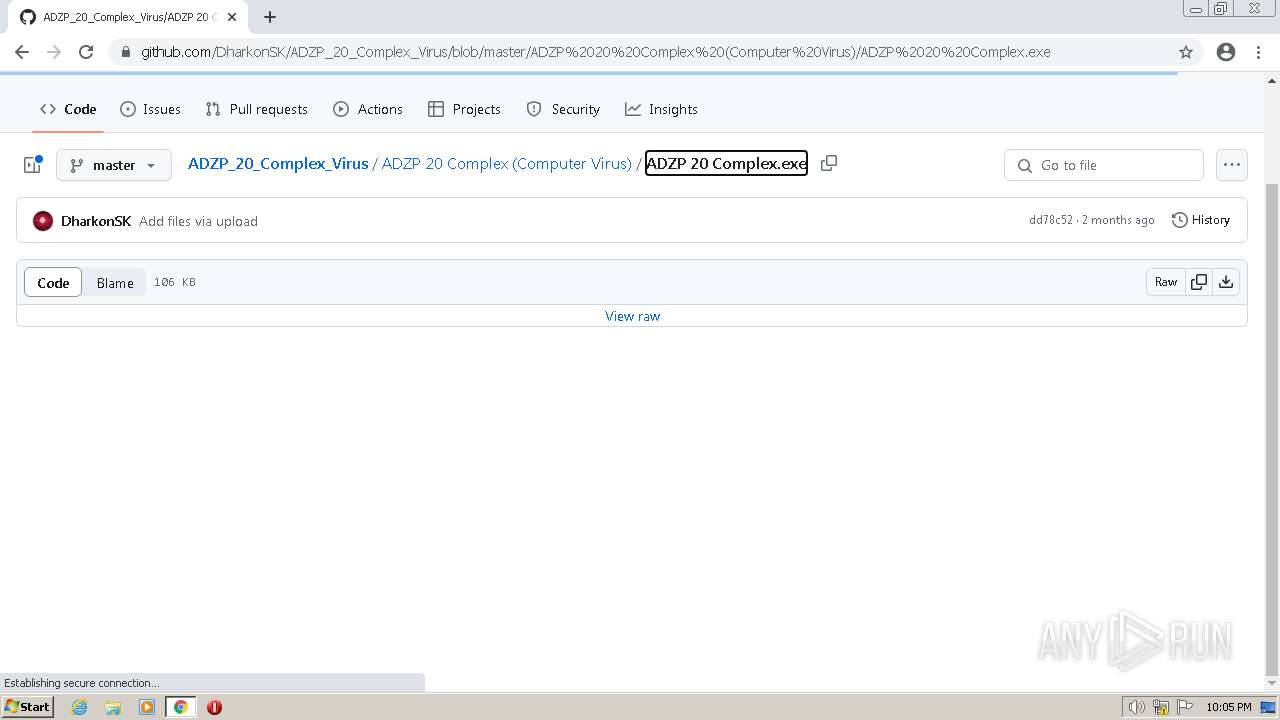Open the Security tab
The height and width of the screenshot is (720, 1280).
[563, 109]
